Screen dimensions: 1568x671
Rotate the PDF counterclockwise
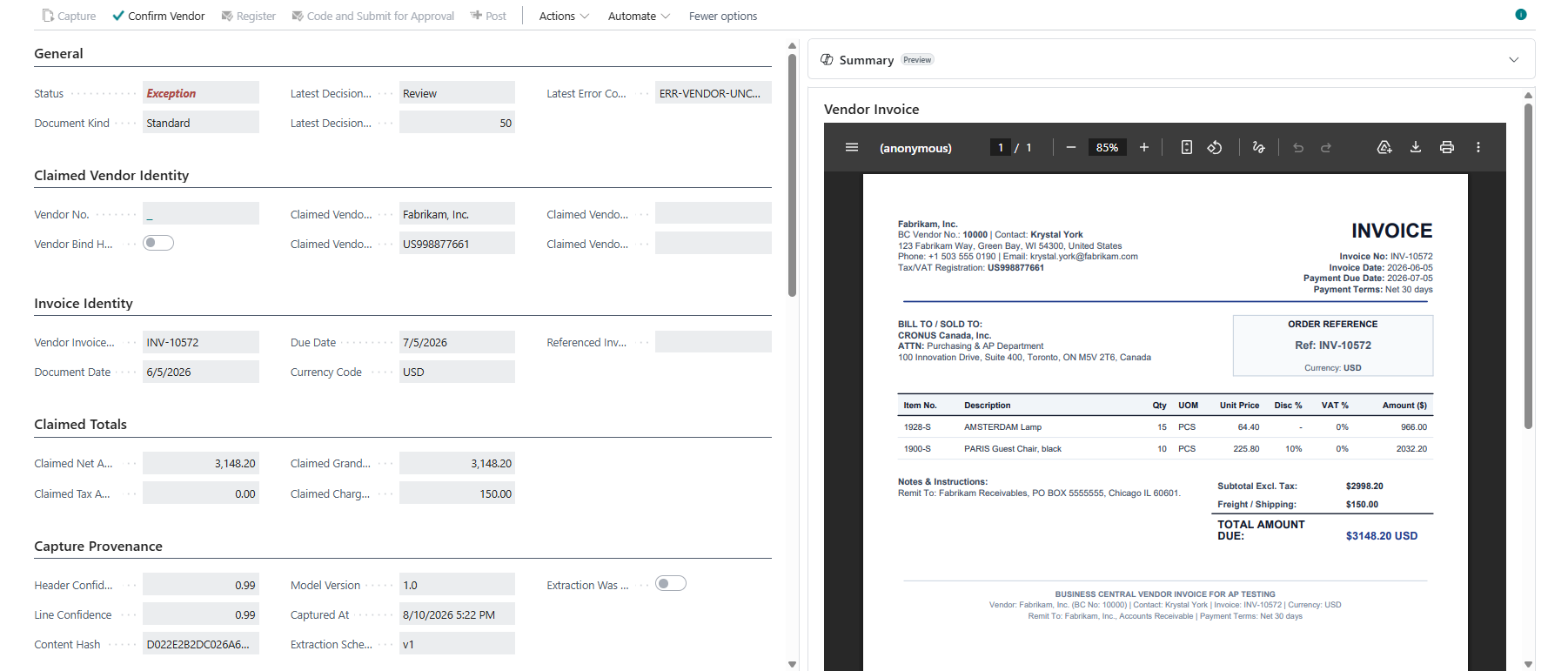[x=1215, y=148]
